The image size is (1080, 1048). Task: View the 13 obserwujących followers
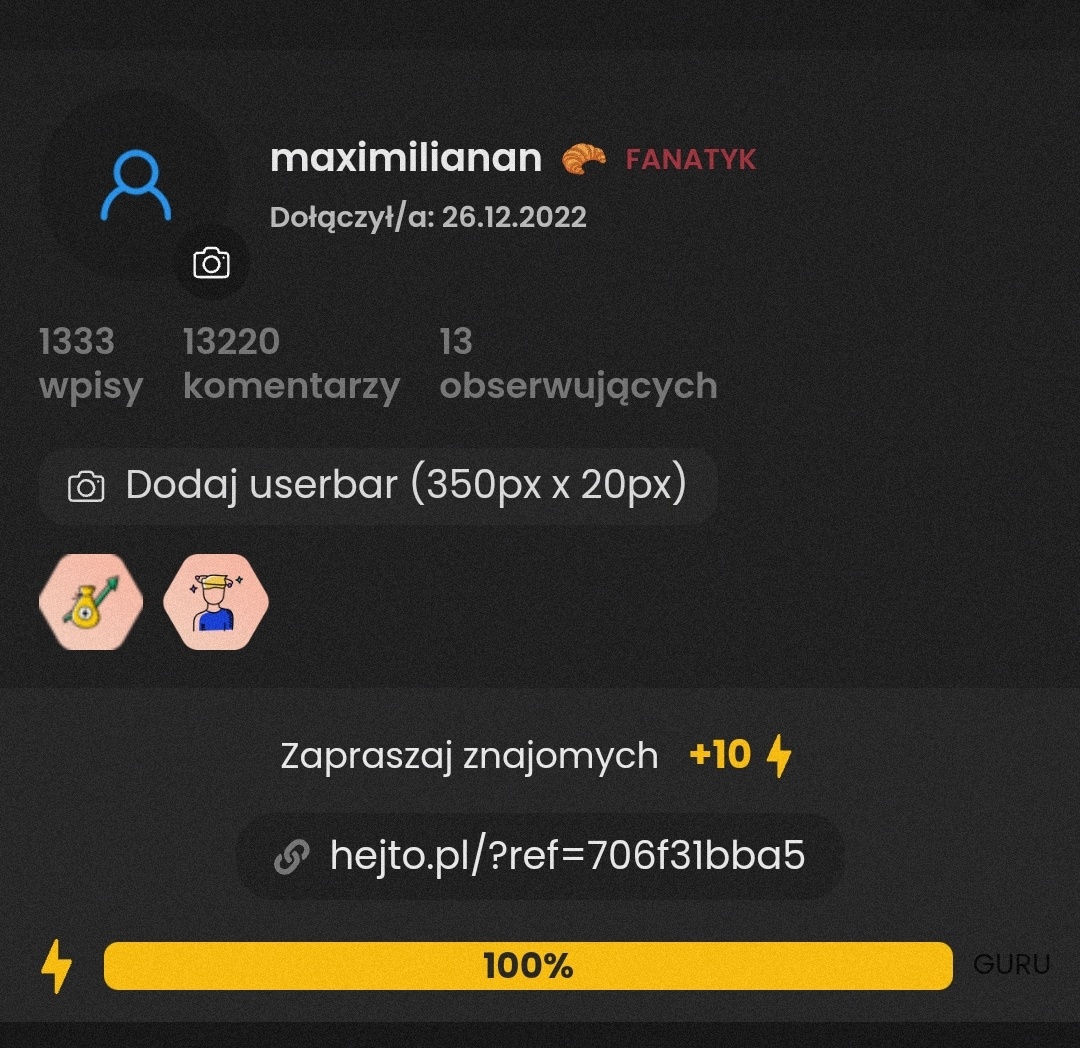579,363
